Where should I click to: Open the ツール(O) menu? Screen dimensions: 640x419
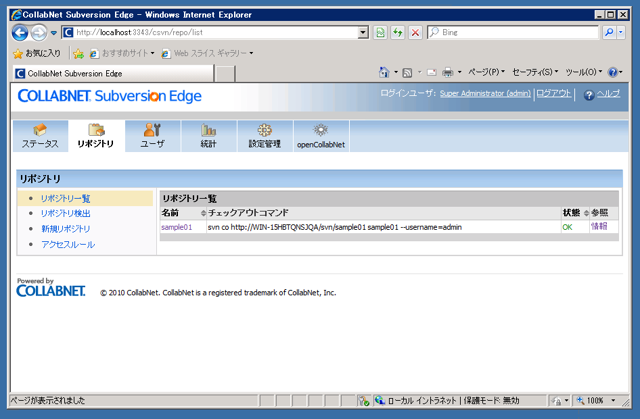584,72
